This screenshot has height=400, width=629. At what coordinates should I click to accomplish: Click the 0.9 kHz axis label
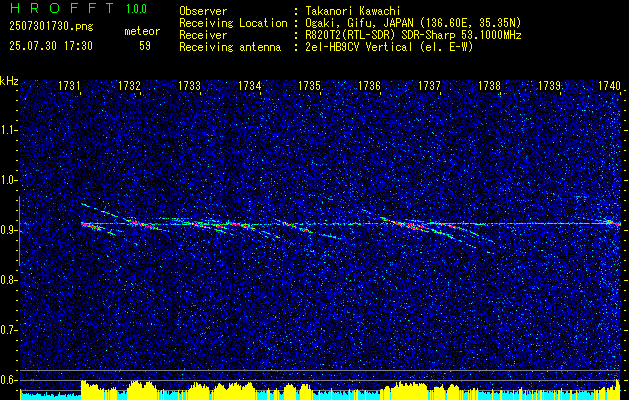(x=9, y=230)
